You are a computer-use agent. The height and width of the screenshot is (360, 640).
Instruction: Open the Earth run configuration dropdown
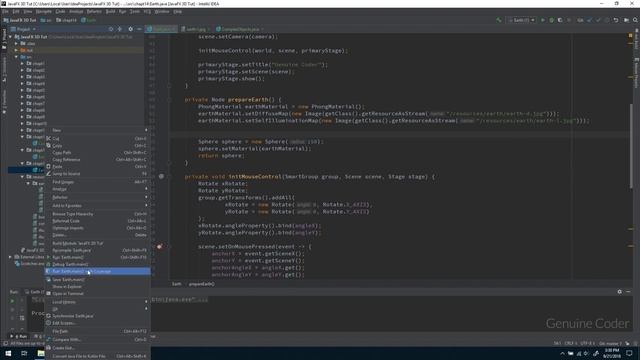(x=521, y=20)
